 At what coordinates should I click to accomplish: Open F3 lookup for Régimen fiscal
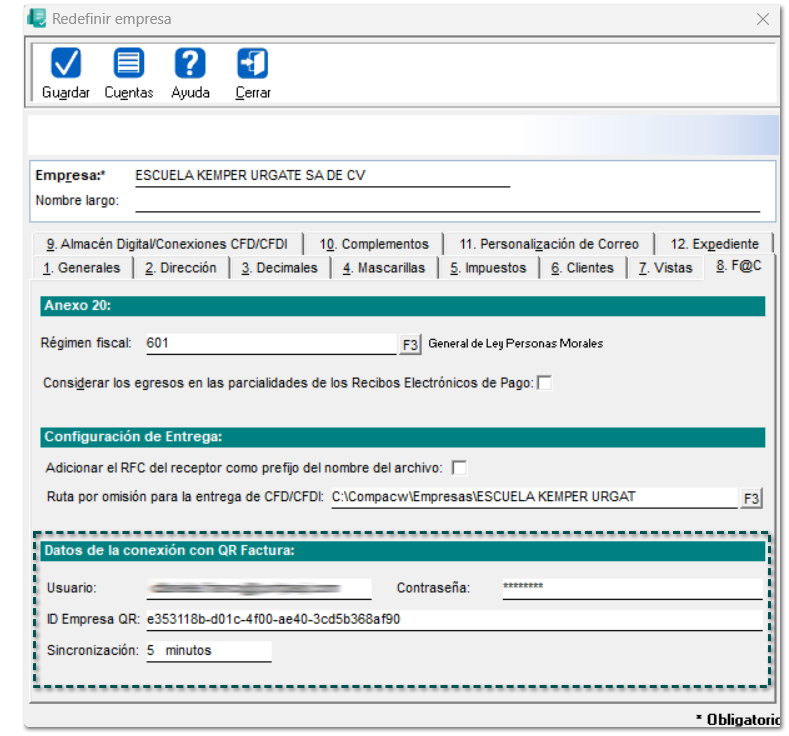(410, 344)
